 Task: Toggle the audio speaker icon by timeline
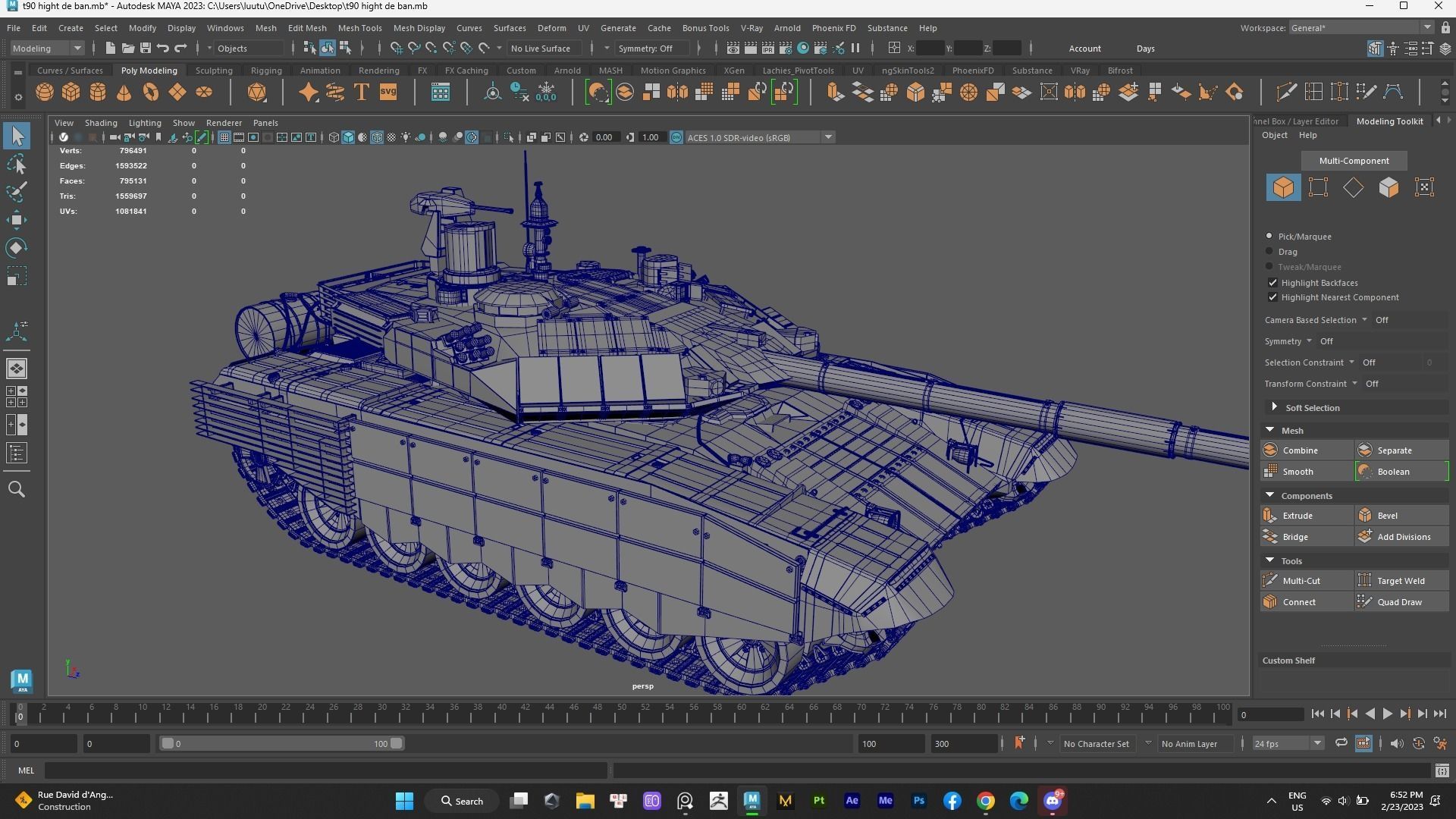[1397, 743]
